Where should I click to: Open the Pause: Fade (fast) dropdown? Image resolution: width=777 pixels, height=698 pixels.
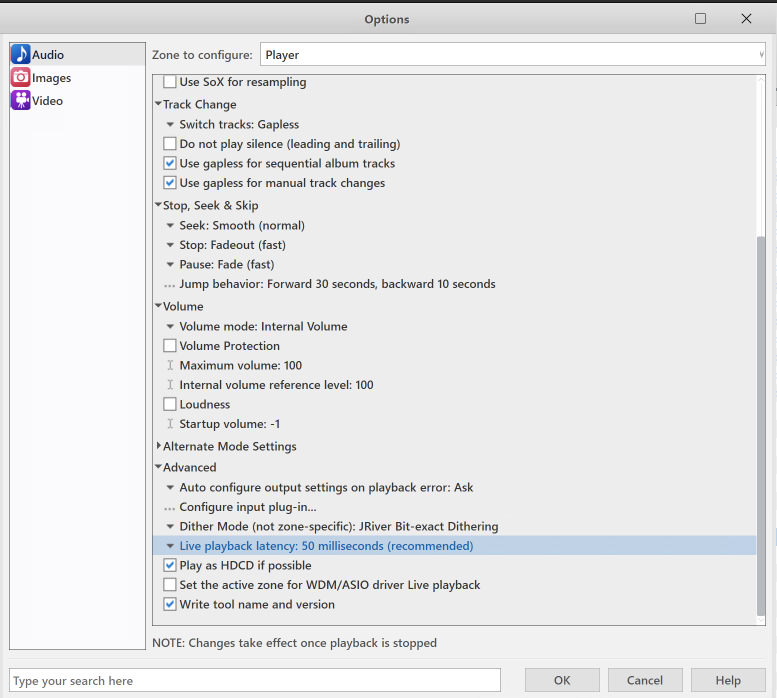tap(170, 265)
